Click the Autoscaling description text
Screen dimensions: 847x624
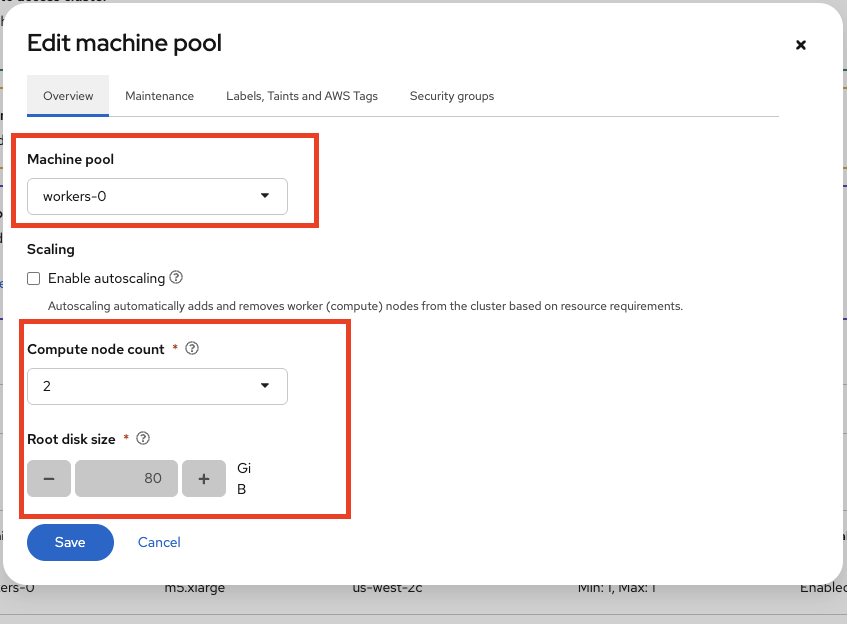tap(365, 306)
